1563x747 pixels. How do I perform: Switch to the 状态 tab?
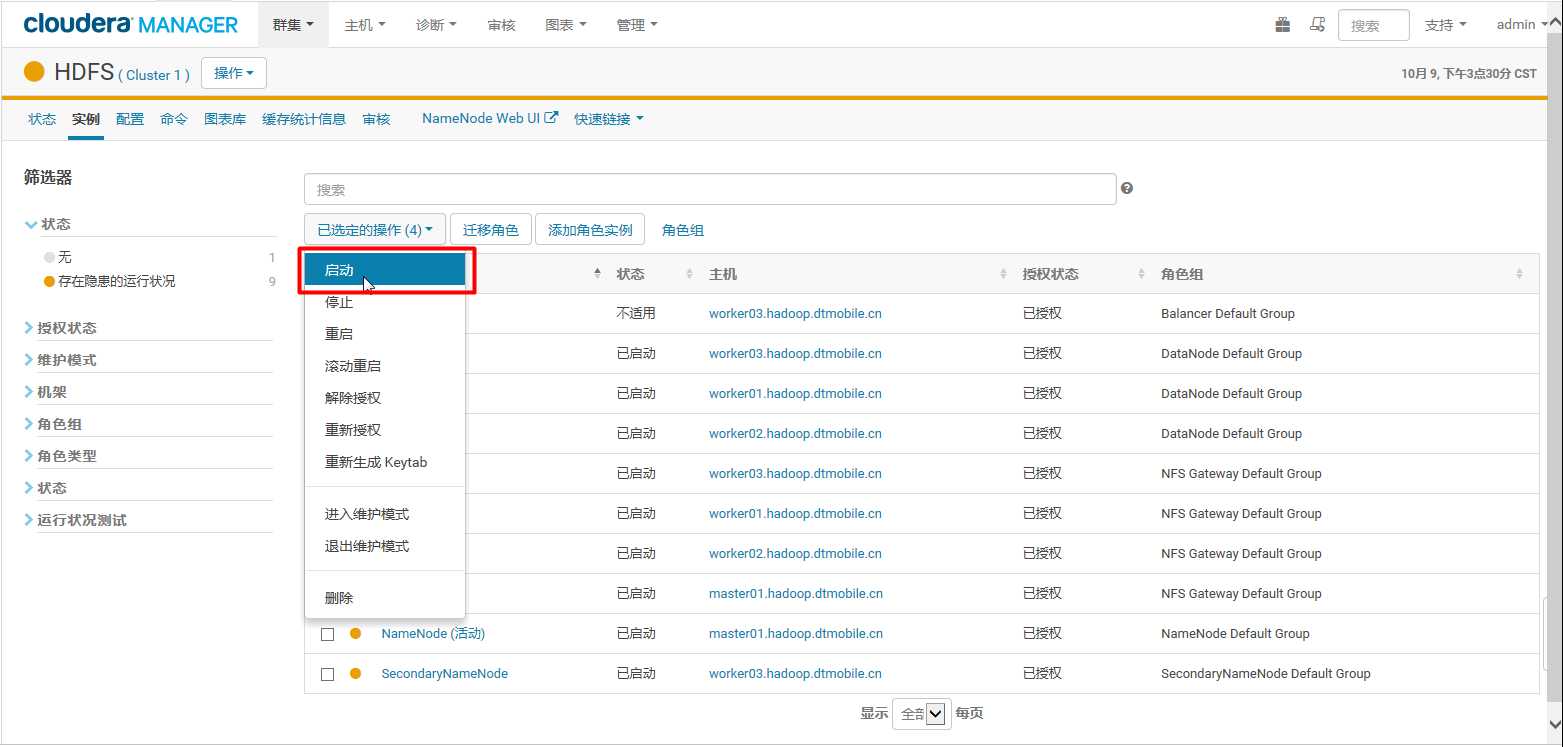point(42,119)
